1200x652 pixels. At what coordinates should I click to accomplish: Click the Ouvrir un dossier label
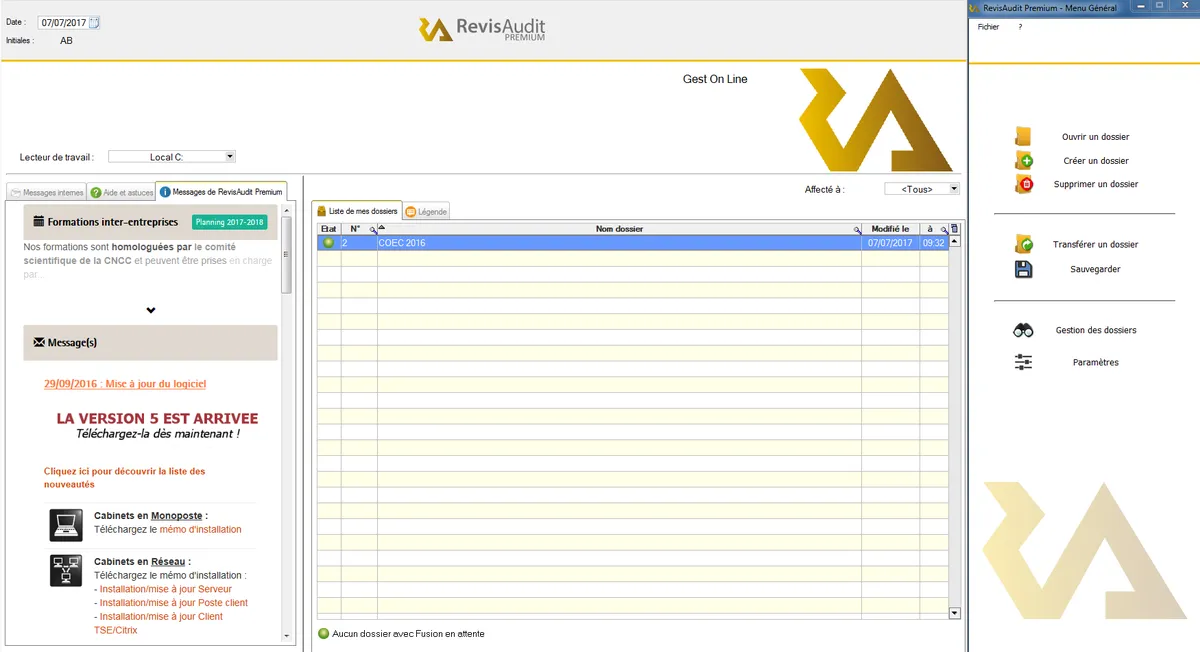[x=1095, y=137]
